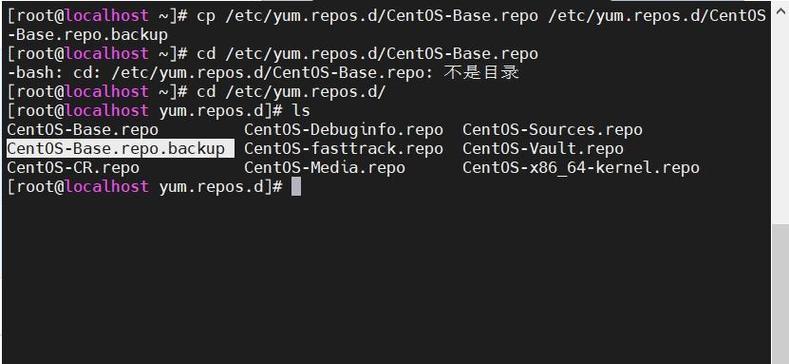
Task: Click the cd /etc/yum.repos.d/ command without a file name
Action: (x=291, y=92)
